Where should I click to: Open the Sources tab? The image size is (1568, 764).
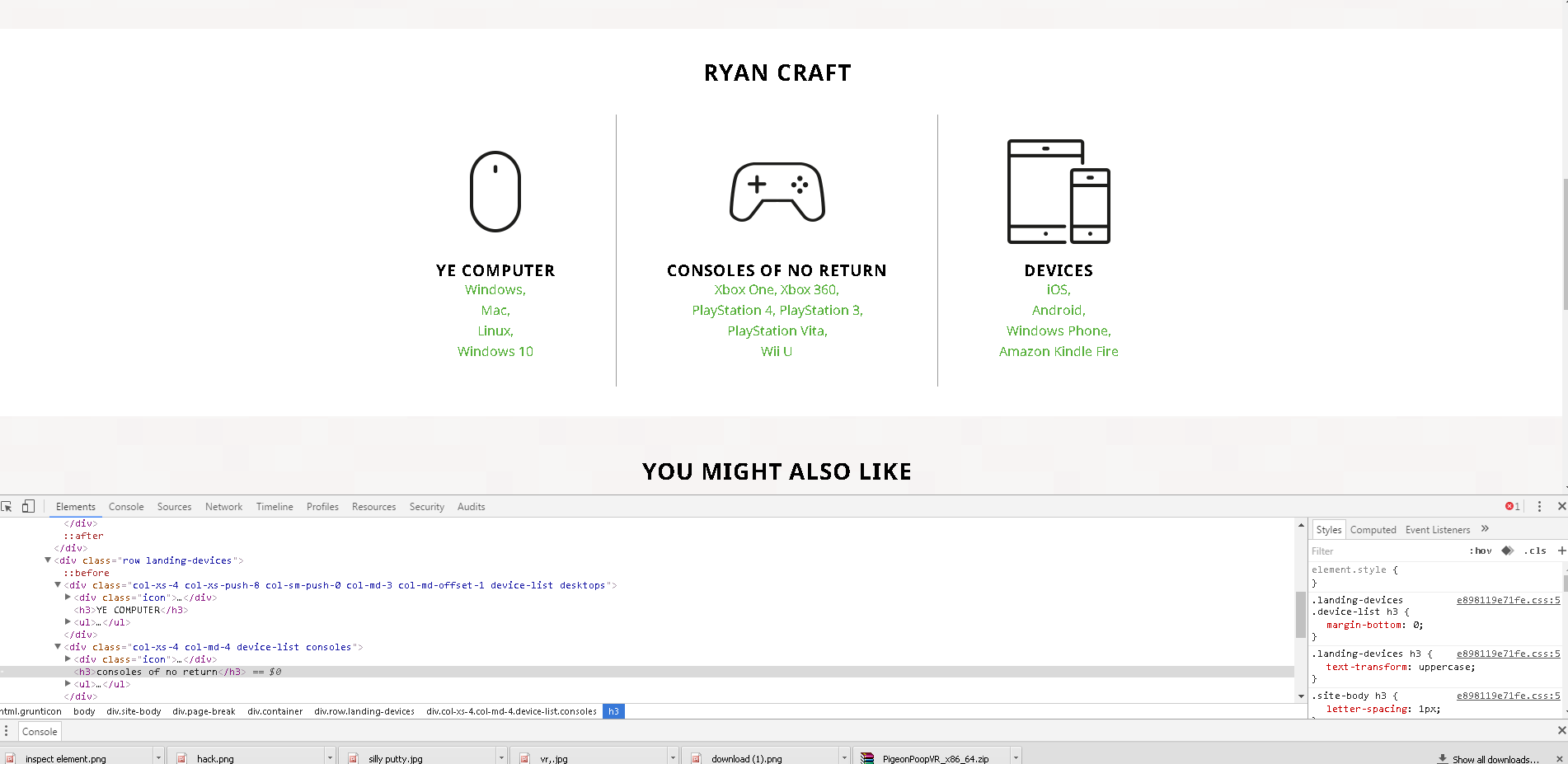tap(174, 507)
